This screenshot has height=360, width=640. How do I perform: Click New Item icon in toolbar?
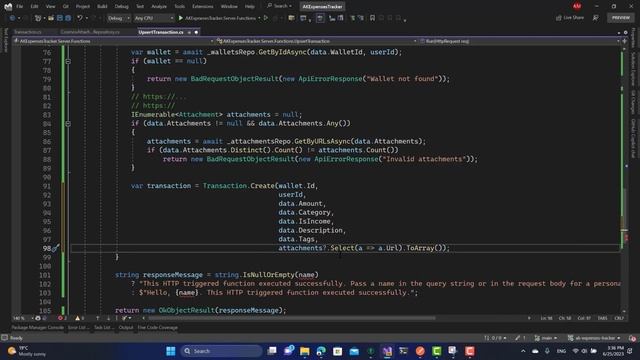click(38, 18)
